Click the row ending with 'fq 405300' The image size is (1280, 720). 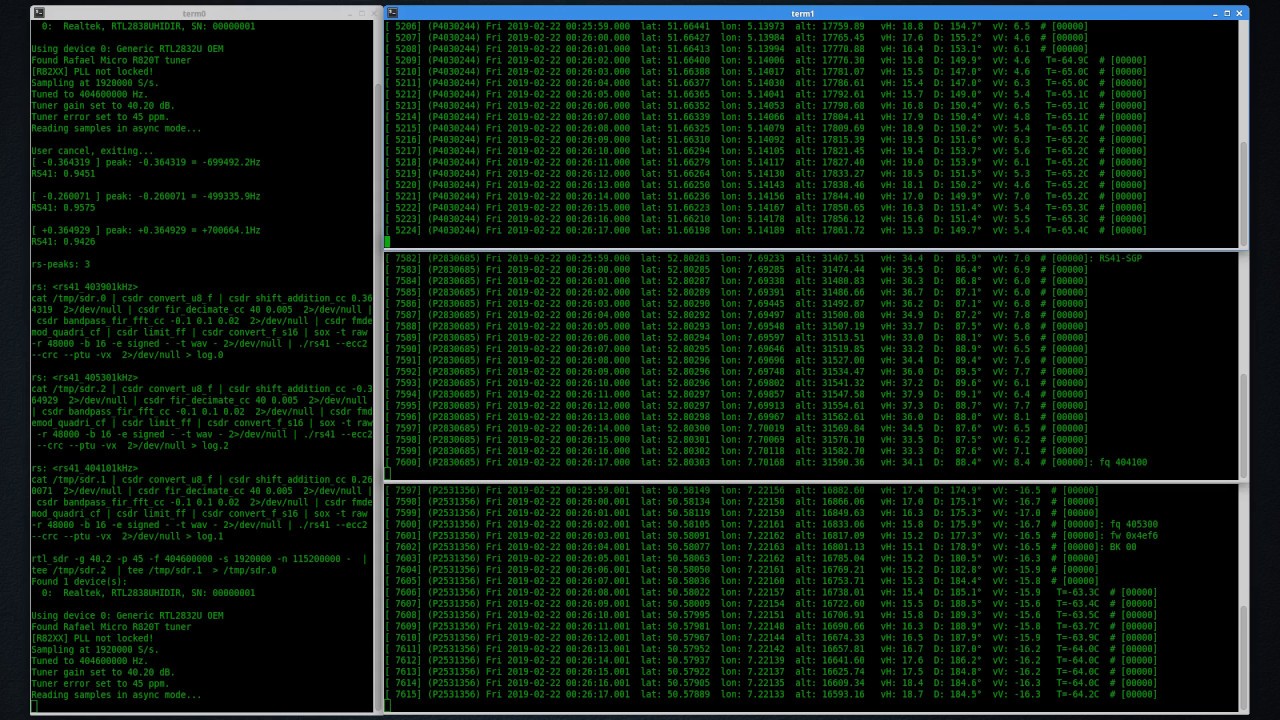point(772,524)
